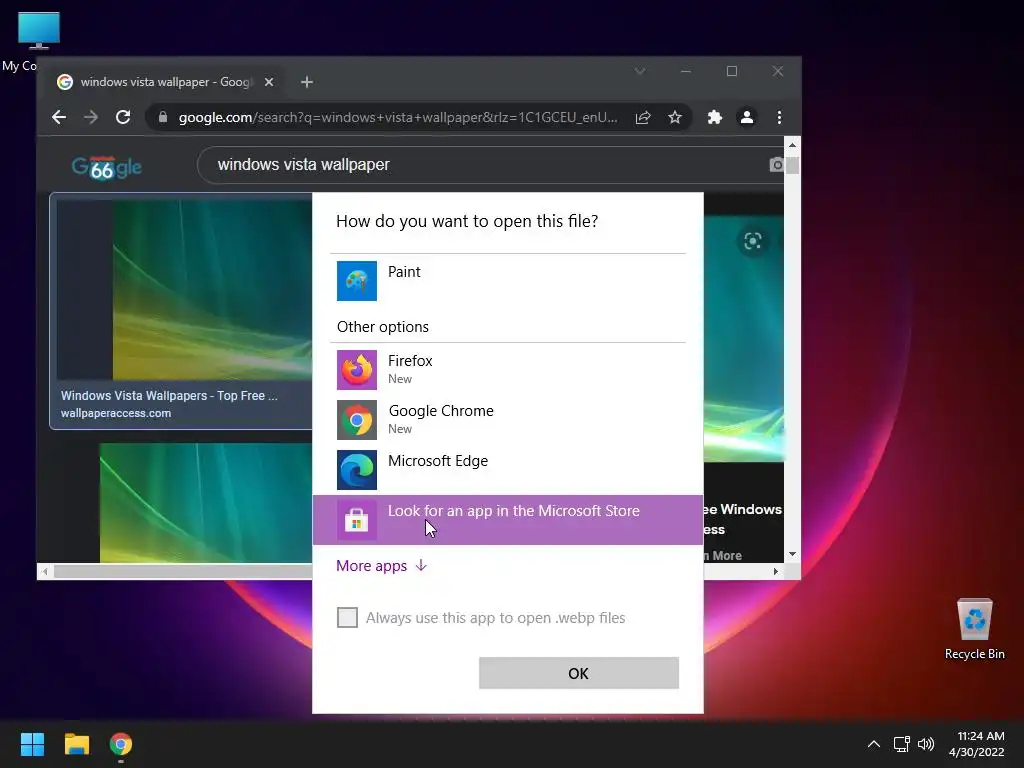This screenshot has width=1024, height=768.
Task: Show hidden system tray icons
Action: pyautogui.click(x=874, y=744)
